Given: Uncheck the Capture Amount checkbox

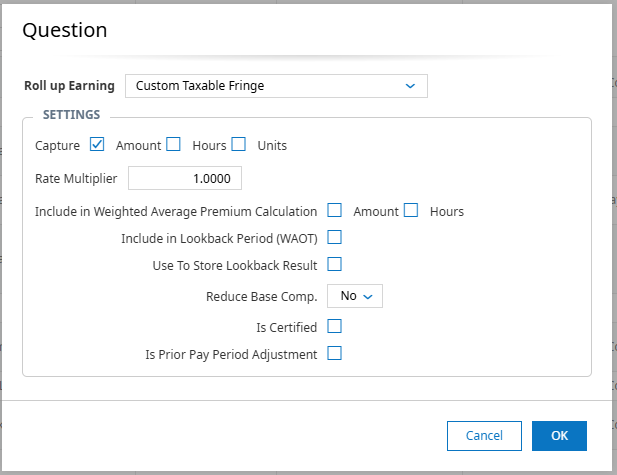Looking at the screenshot, I should coord(97,144).
